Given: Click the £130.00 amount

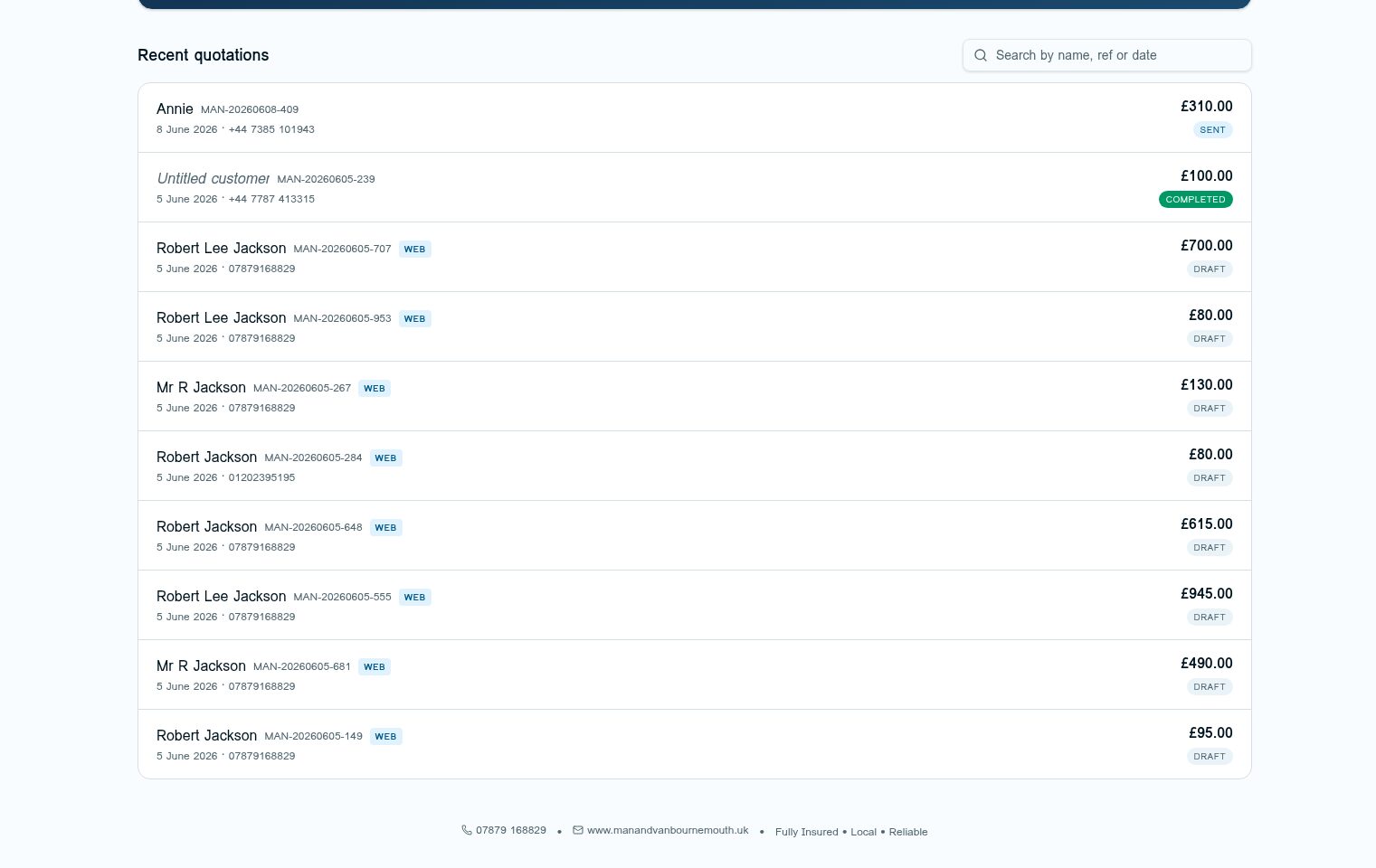Looking at the screenshot, I should pyautogui.click(x=1206, y=385).
